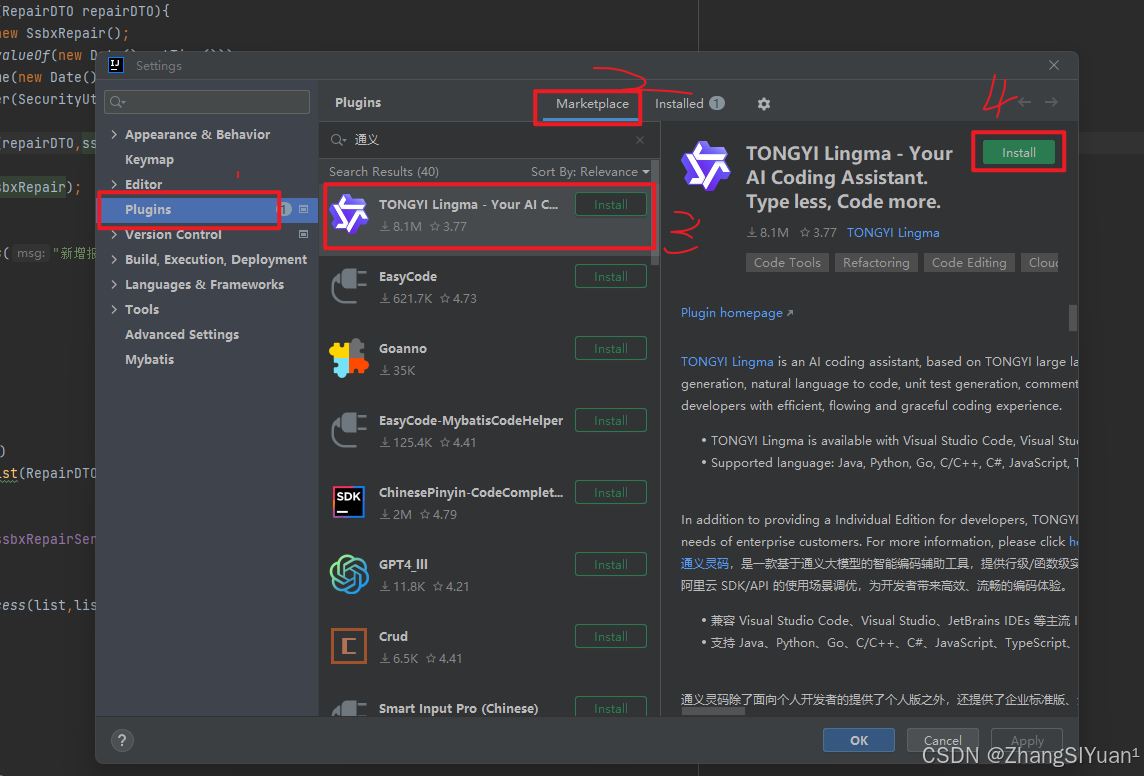Install Smart Input Pro (Chinese) plugin
Viewport: 1144px width, 776px height.
tap(611, 707)
